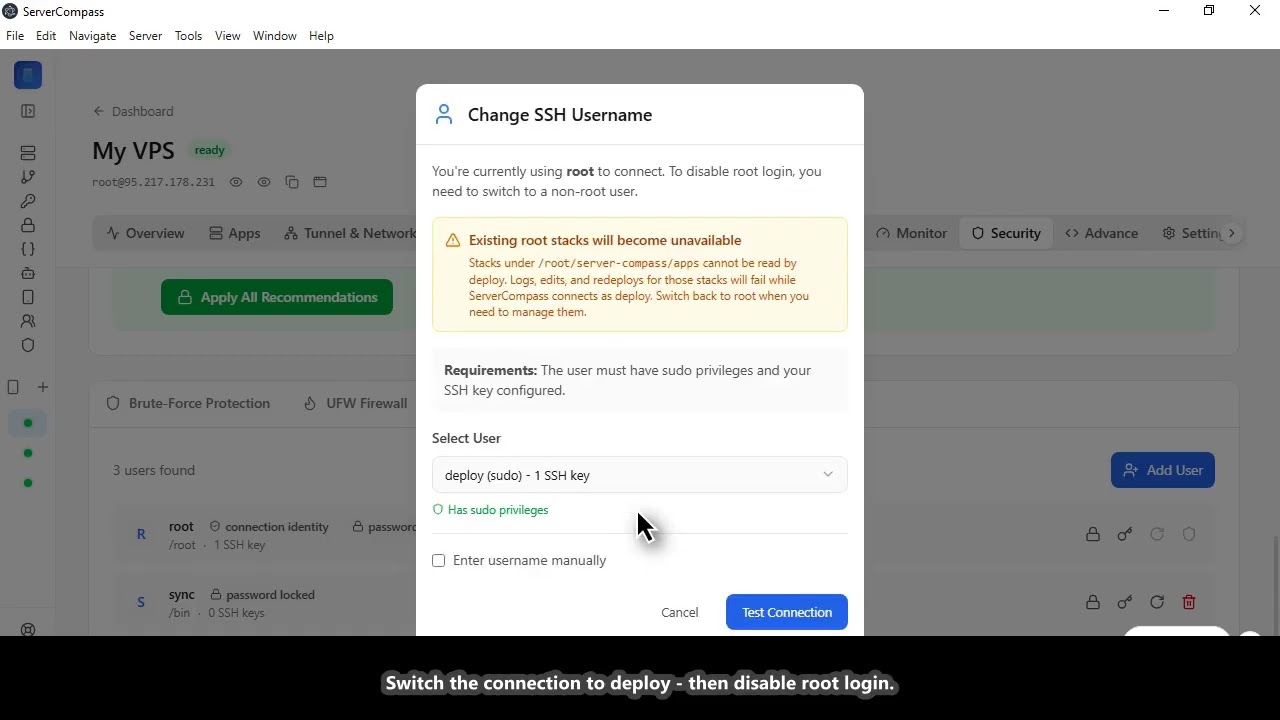Open the File menu
The height and width of the screenshot is (720, 1280).
click(x=15, y=36)
